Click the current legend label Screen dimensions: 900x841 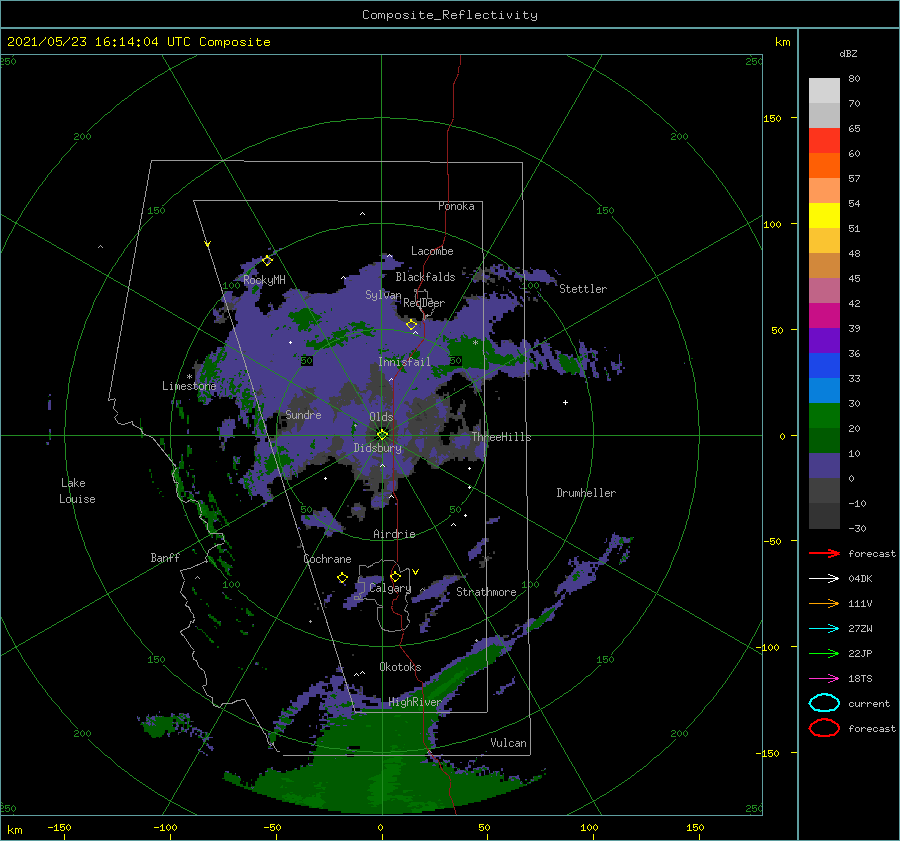868,703
